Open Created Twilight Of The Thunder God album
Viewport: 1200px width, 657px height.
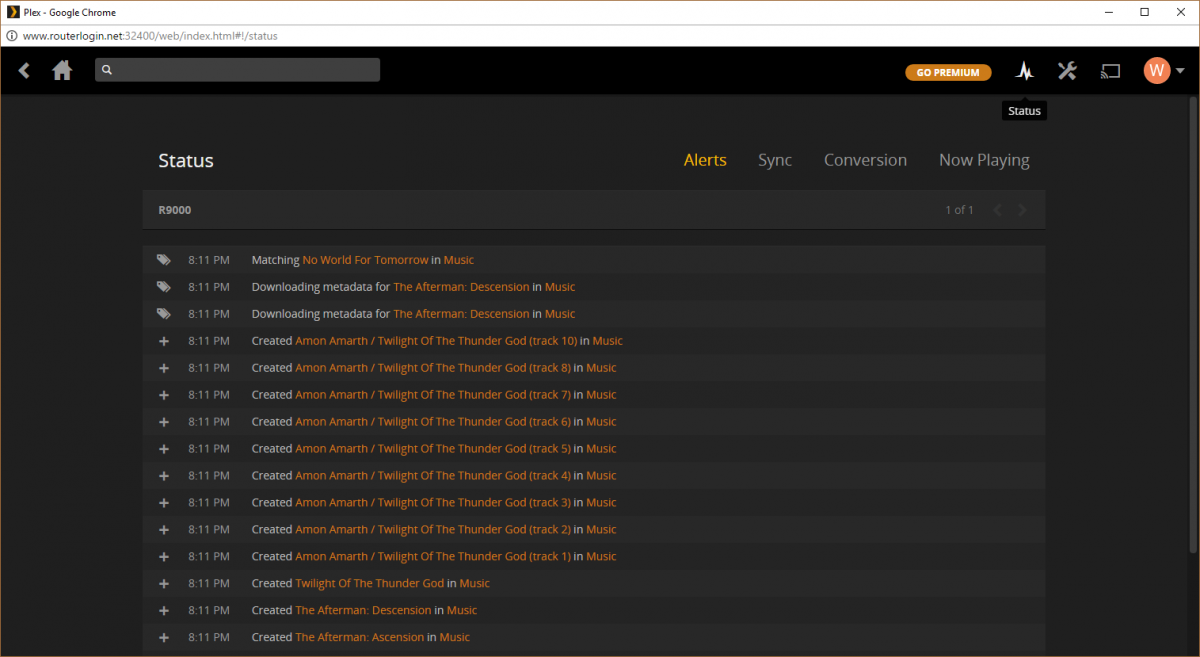[x=369, y=584]
